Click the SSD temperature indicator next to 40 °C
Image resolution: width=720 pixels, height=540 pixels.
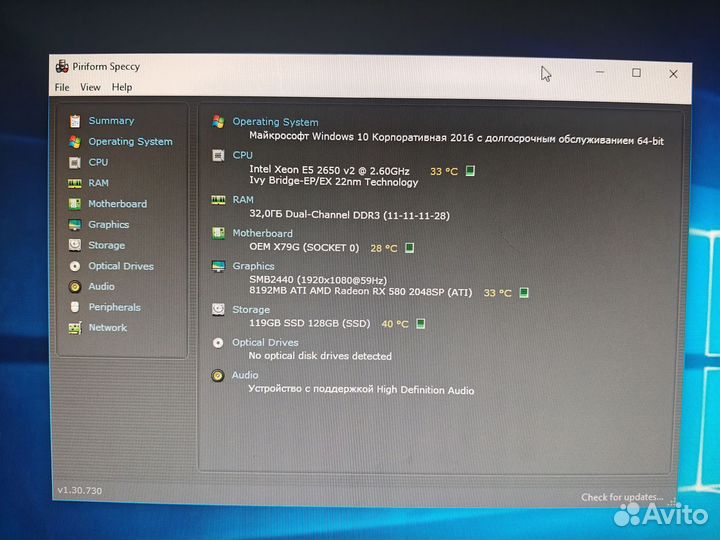point(420,324)
